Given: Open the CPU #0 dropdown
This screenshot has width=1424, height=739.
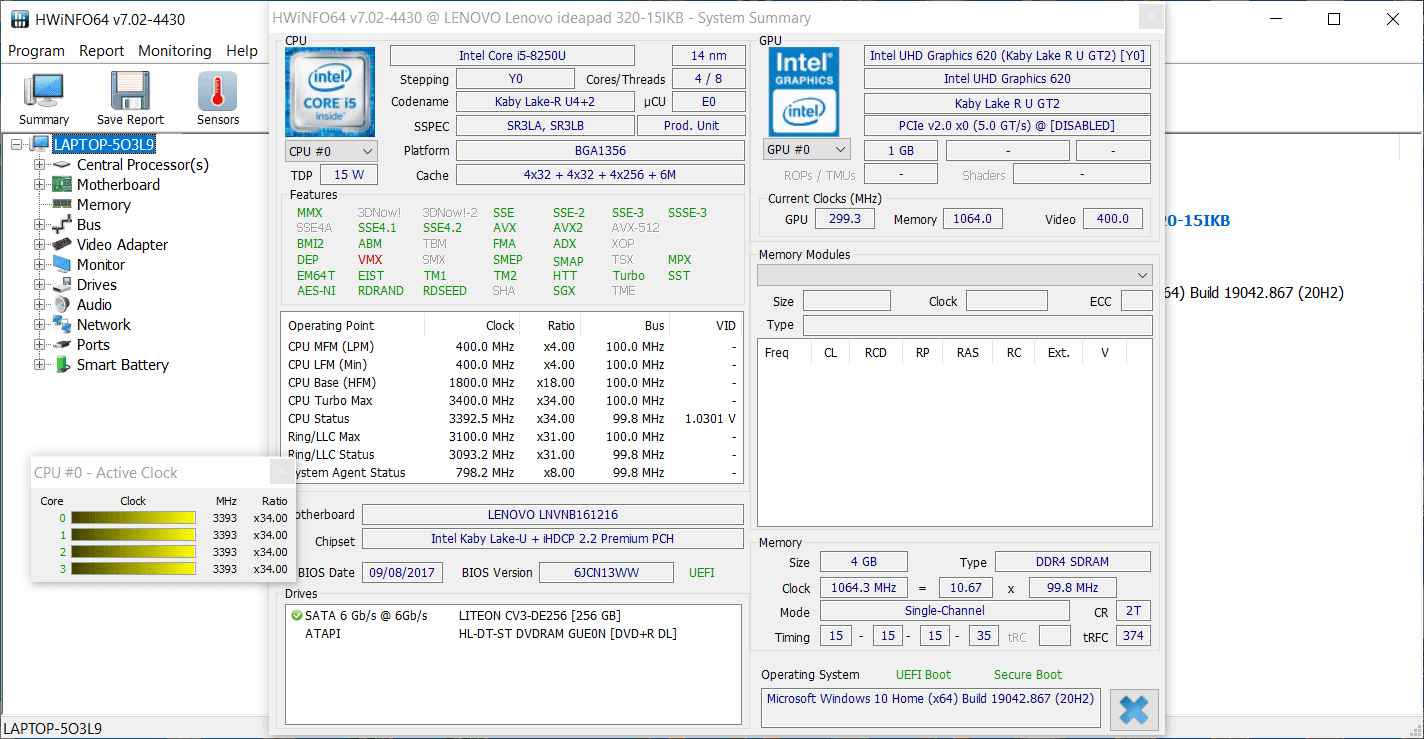Looking at the screenshot, I should (331, 151).
